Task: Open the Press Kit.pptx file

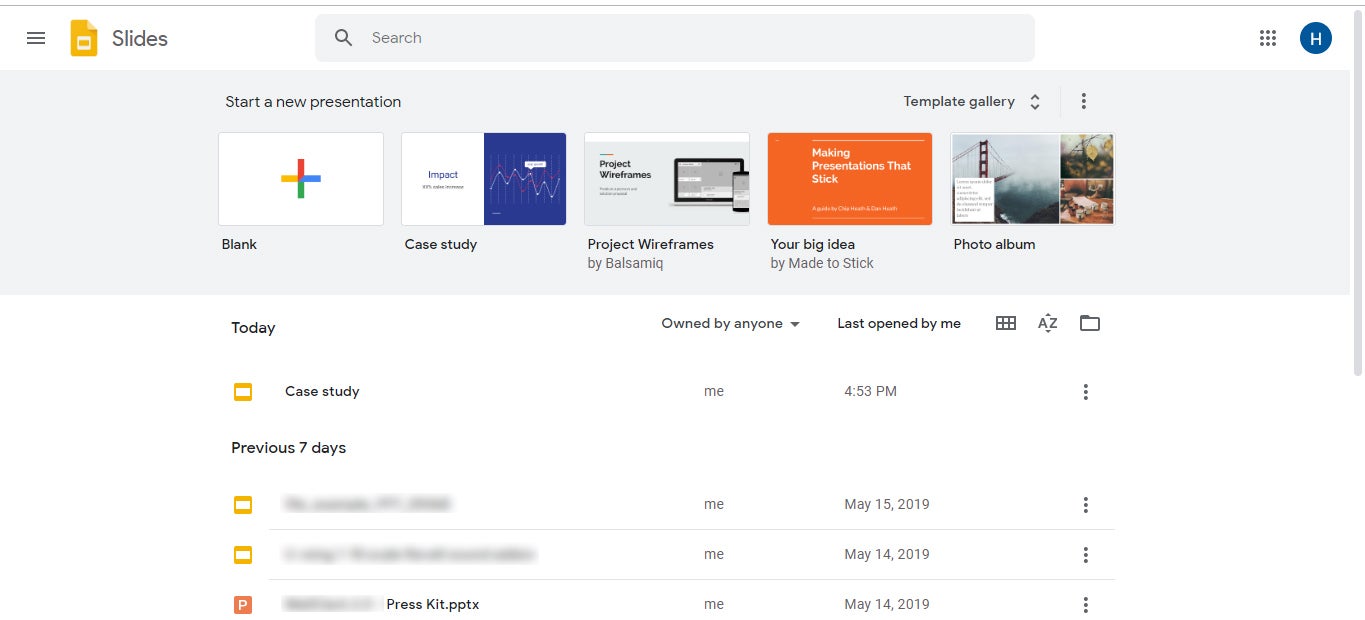Action: [x=432, y=605]
